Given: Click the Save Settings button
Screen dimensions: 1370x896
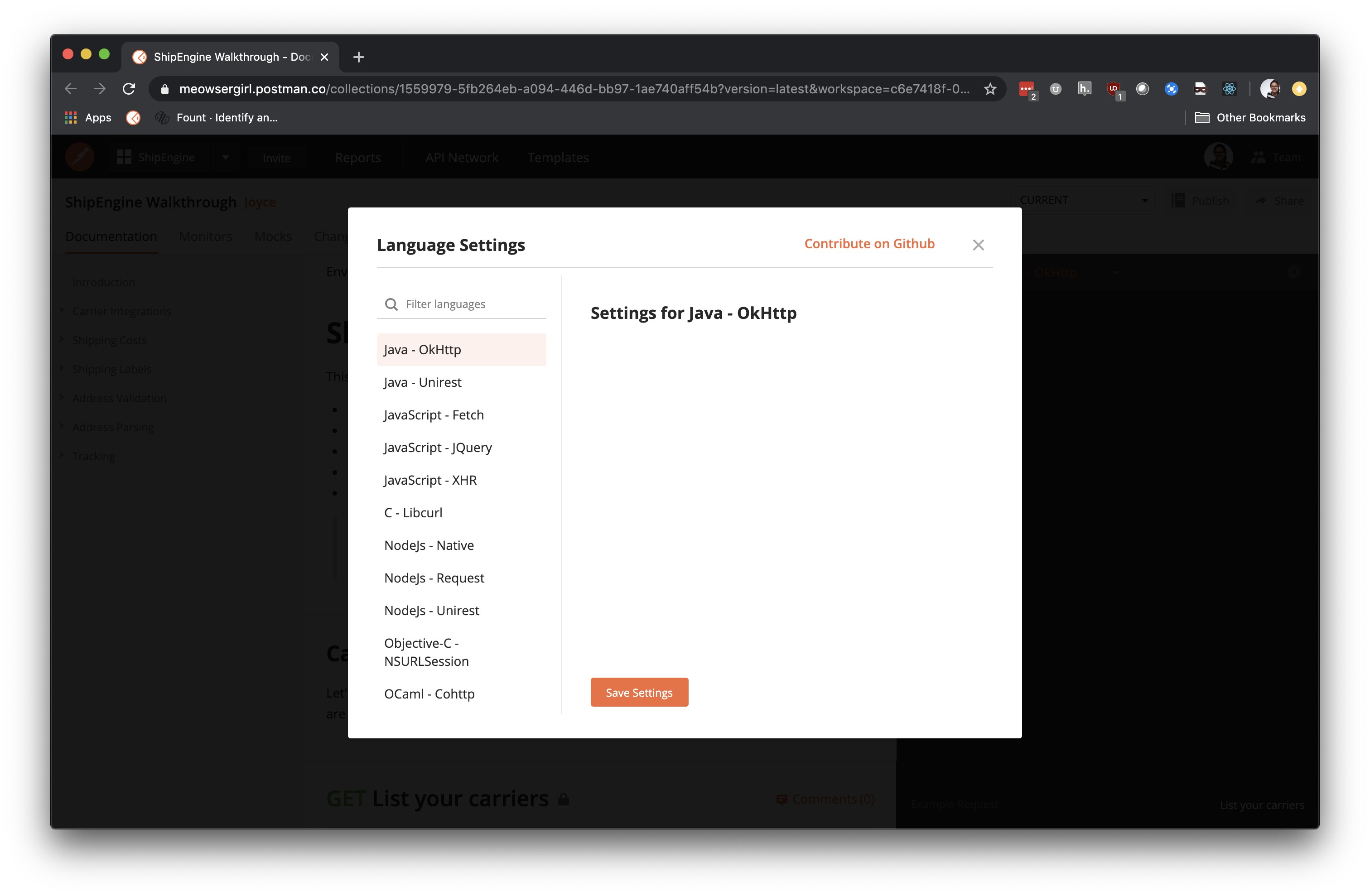Looking at the screenshot, I should coord(639,692).
